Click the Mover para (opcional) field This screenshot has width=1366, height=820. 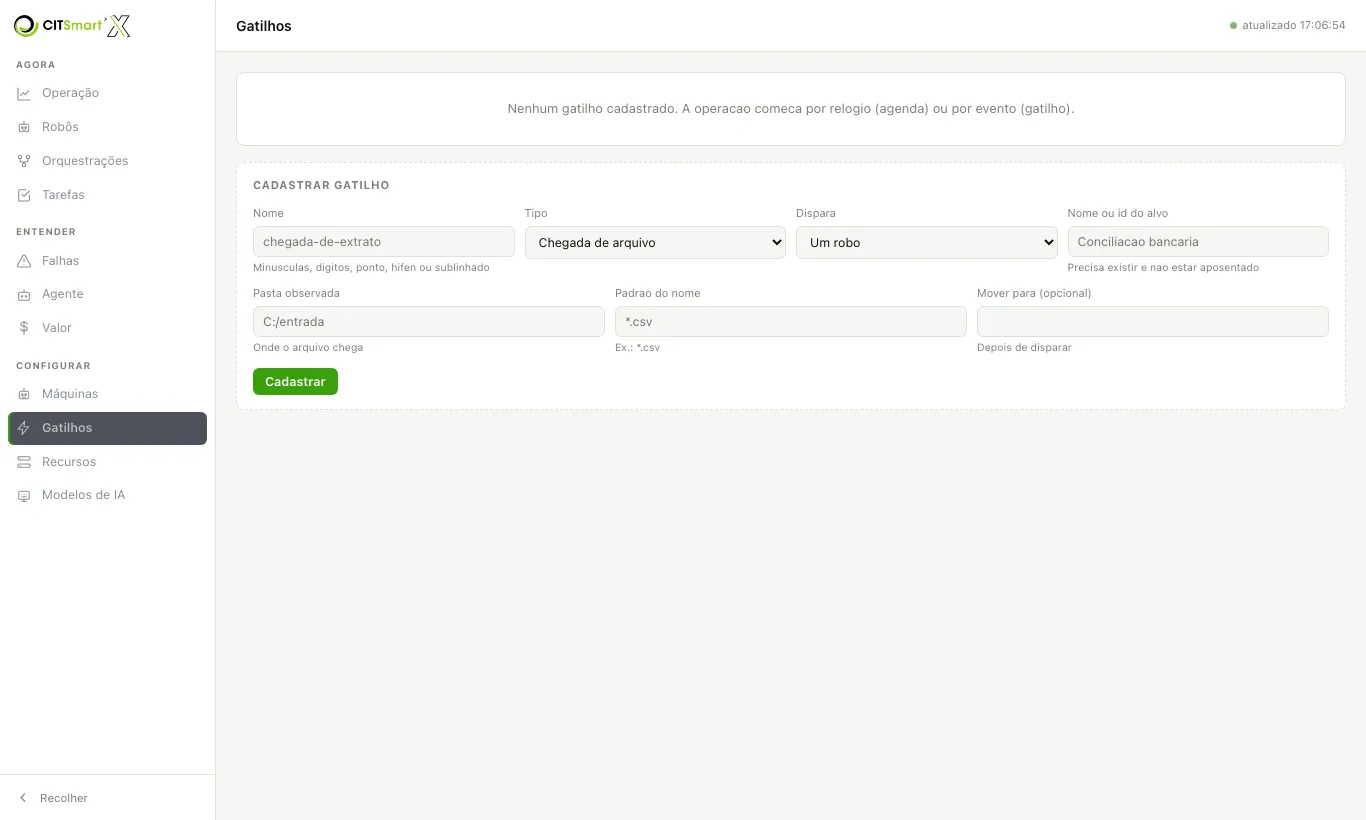(1153, 321)
